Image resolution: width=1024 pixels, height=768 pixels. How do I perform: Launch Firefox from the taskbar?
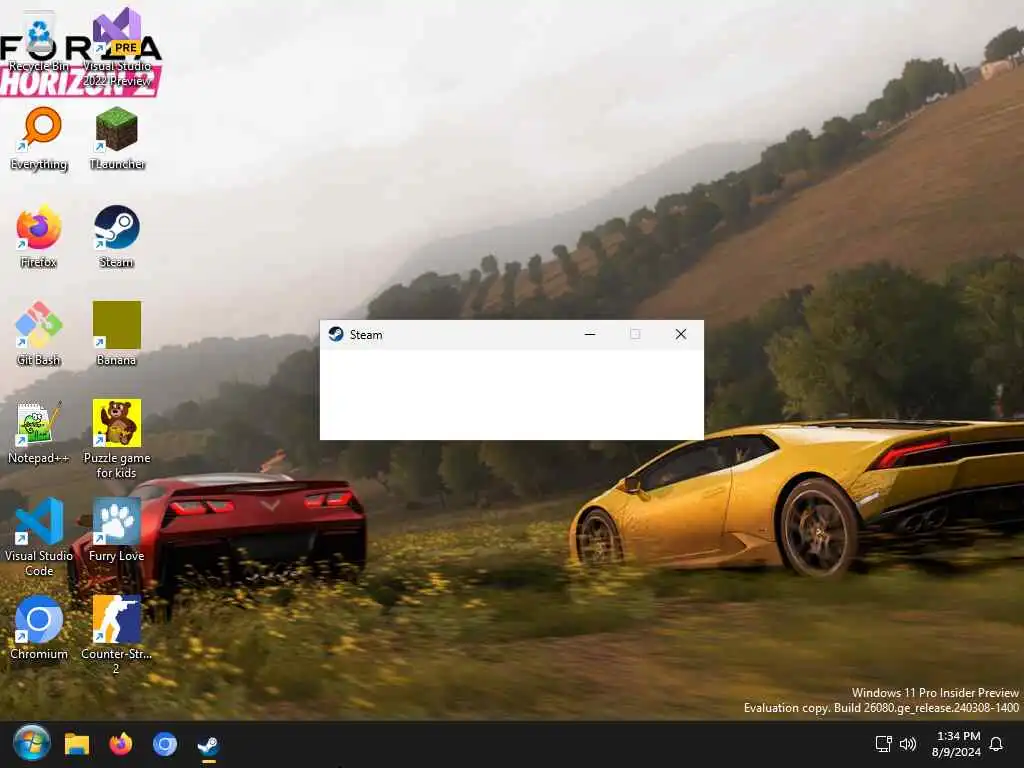click(121, 744)
